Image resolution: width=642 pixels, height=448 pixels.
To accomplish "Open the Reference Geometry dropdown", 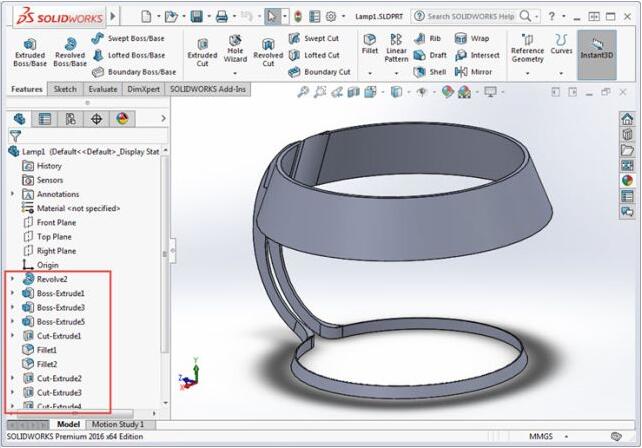I will (527, 73).
